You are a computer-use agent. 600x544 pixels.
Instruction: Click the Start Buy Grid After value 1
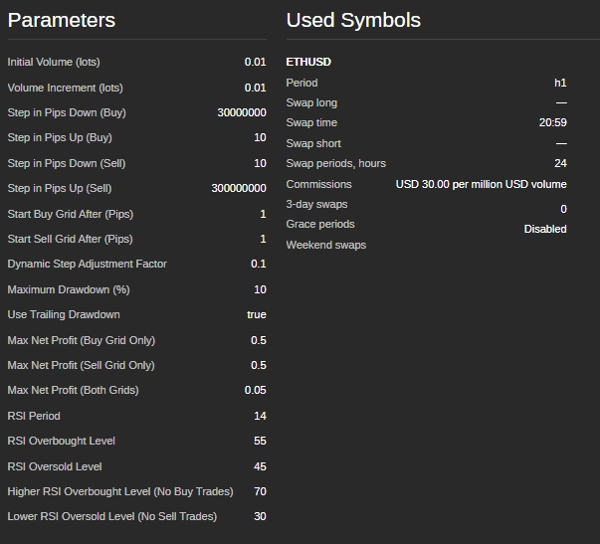pos(263,214)
